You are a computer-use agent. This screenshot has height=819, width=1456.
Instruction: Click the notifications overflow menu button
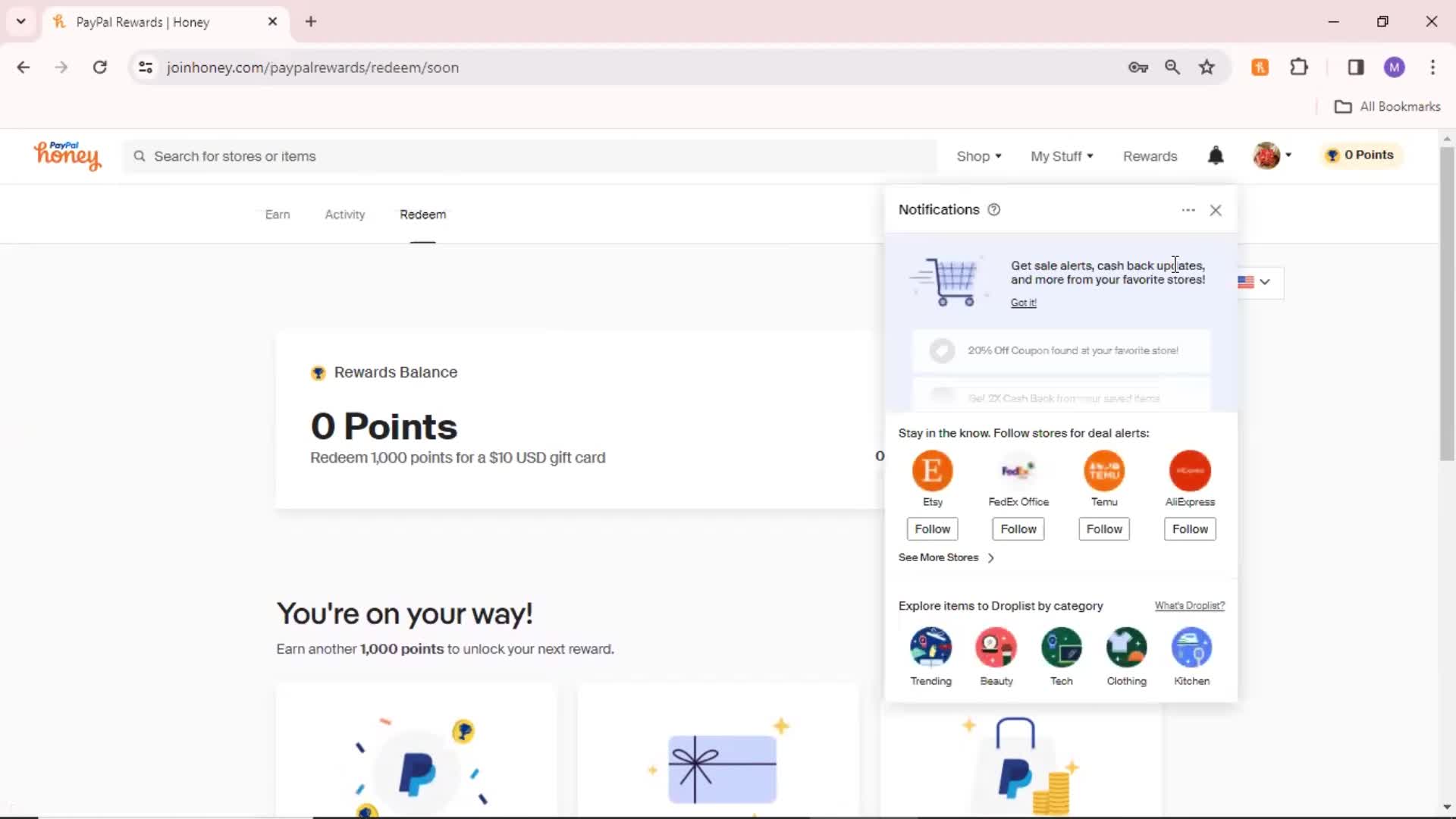1188,209
